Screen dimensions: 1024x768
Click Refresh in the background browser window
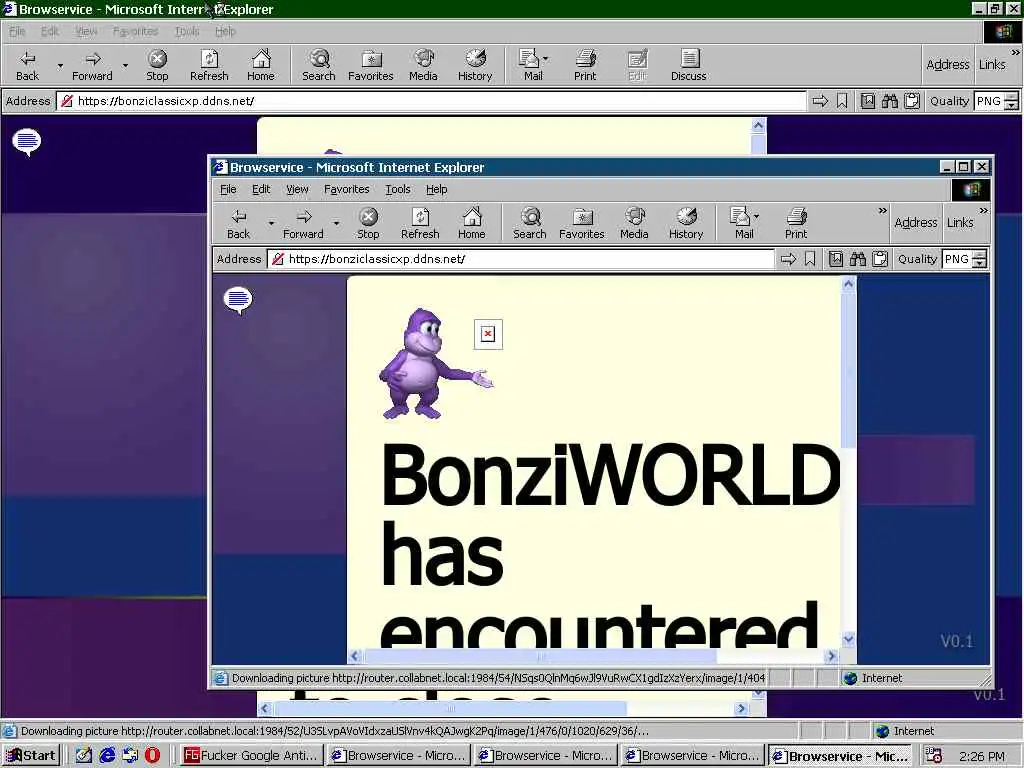(x=209, y=65)
